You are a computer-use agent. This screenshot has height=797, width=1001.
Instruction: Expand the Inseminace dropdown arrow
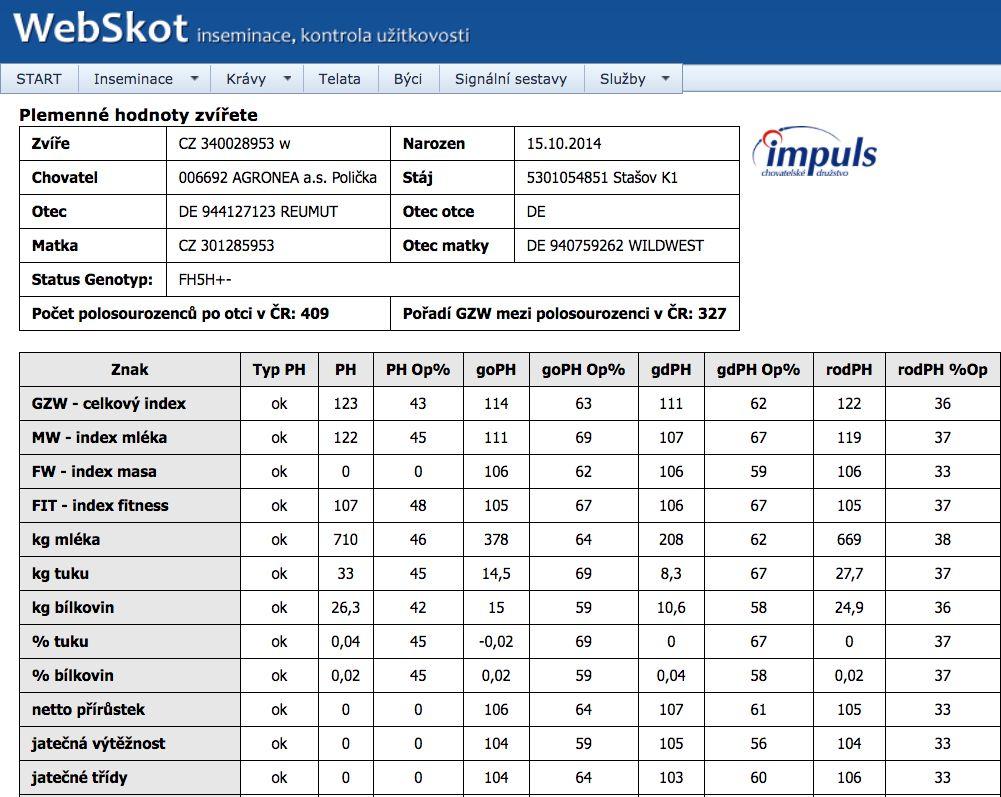pyautogui.click(x=195, y=79)
